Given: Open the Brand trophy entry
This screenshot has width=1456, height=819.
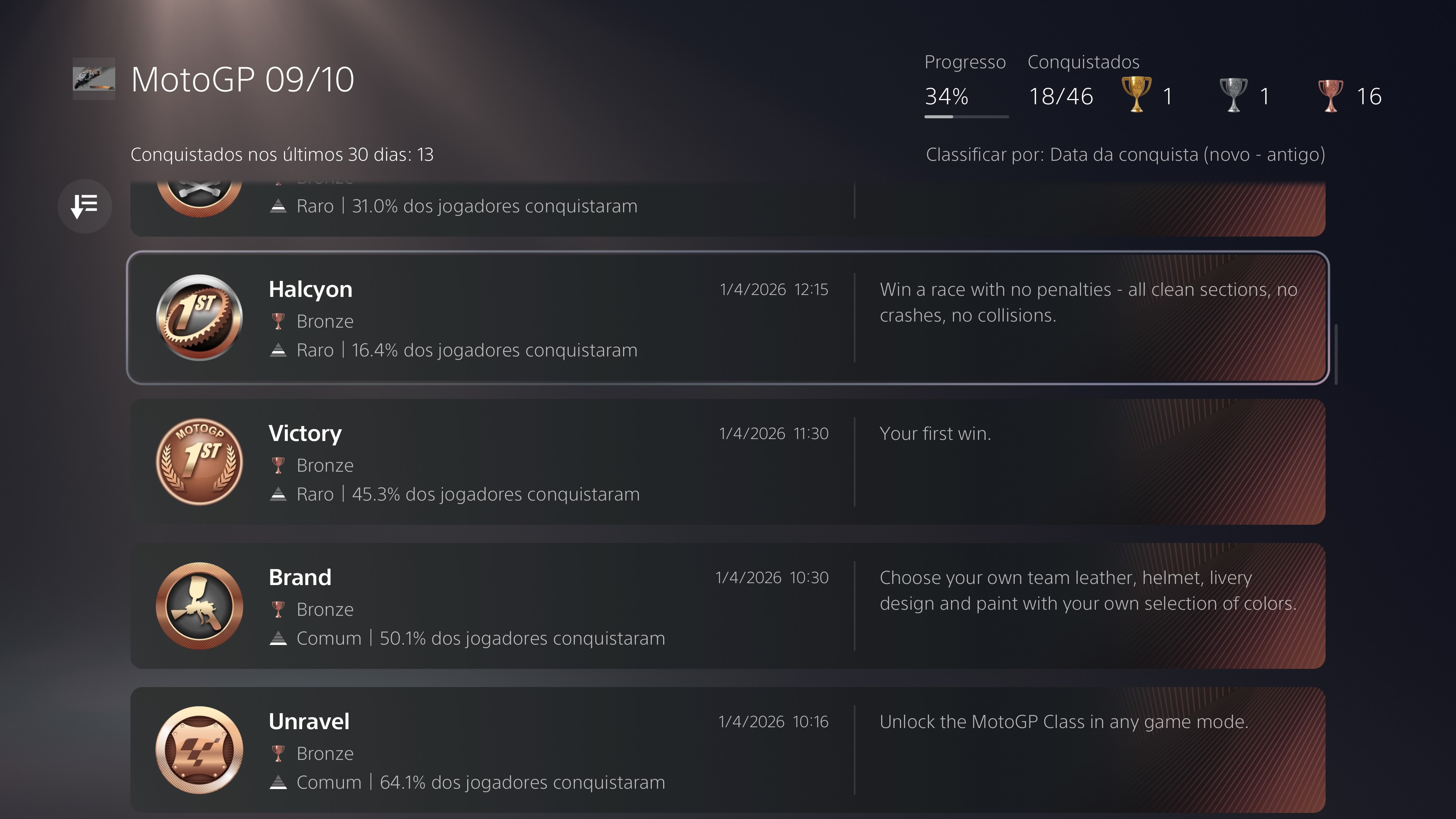Looking at the screenshot, I should tap(728, 606).
